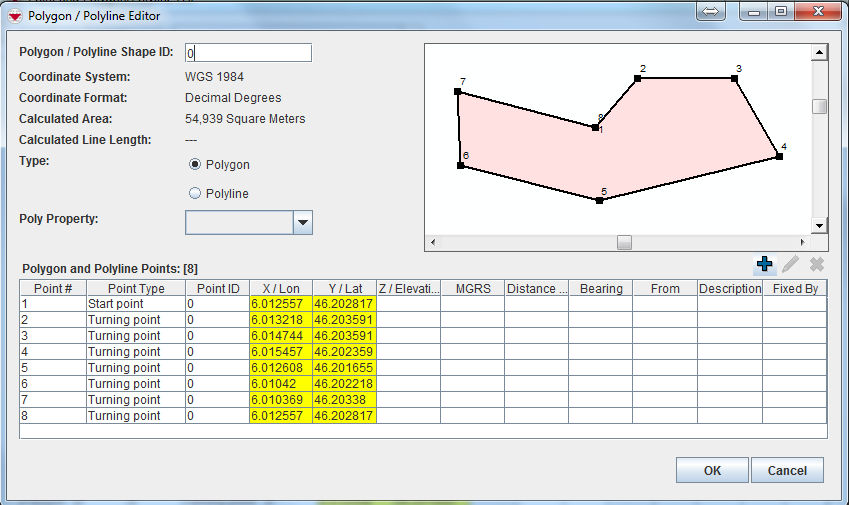Click the Y / Lat cell of point 7
This screenshot has width=849, height=505.
click(x=344, y=400)
